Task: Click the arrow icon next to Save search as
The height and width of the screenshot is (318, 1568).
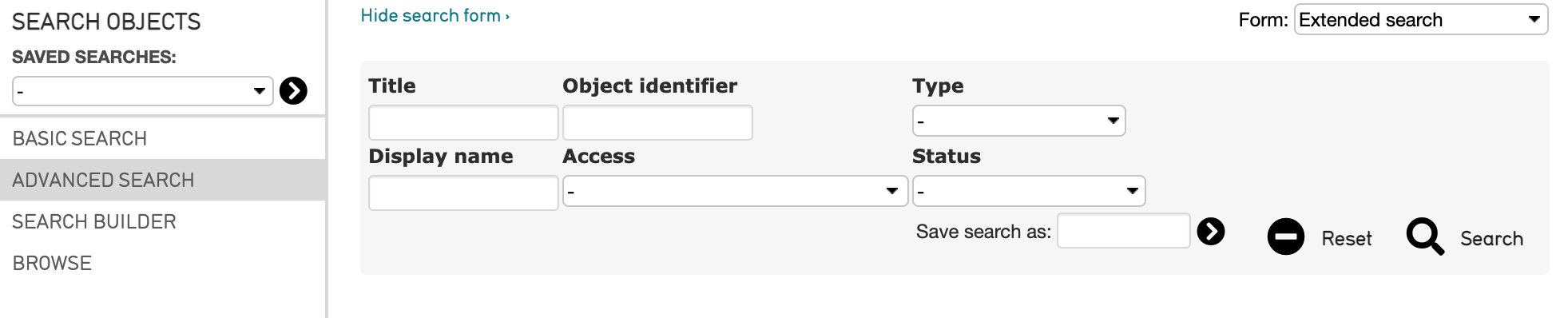Action: 1211,232
